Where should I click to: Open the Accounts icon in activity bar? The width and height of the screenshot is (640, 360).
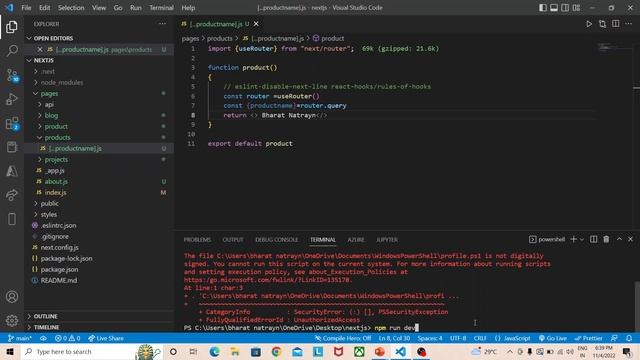(12, 297)
